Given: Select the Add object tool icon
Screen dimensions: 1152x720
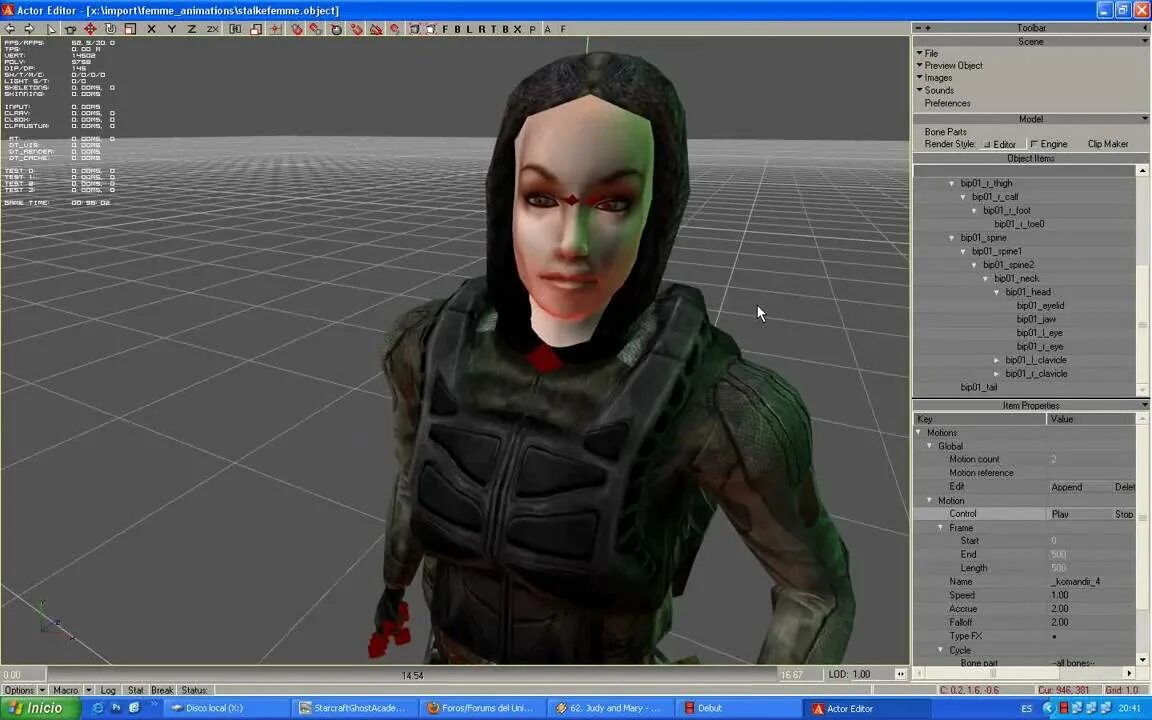Looking at the screenshot, I should click(71, 29).
